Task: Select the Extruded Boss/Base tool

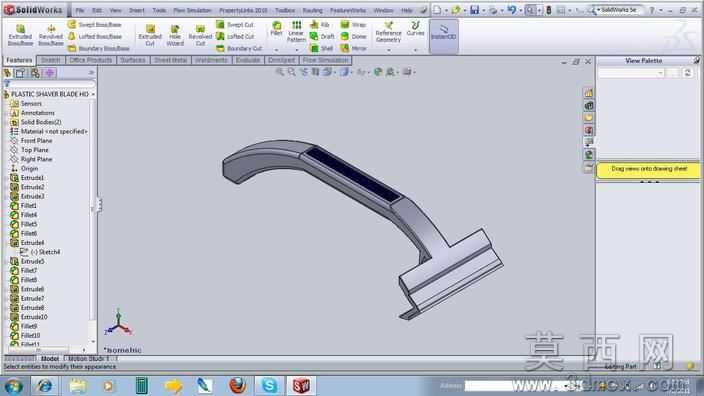Action: (x=20, y=35)
